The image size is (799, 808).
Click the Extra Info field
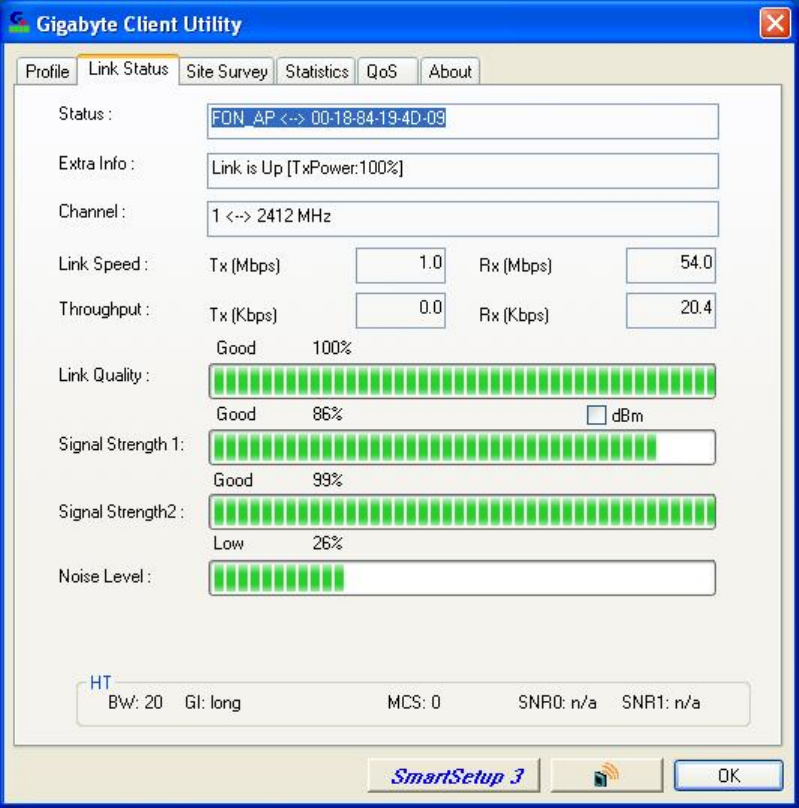pos(463,171)
